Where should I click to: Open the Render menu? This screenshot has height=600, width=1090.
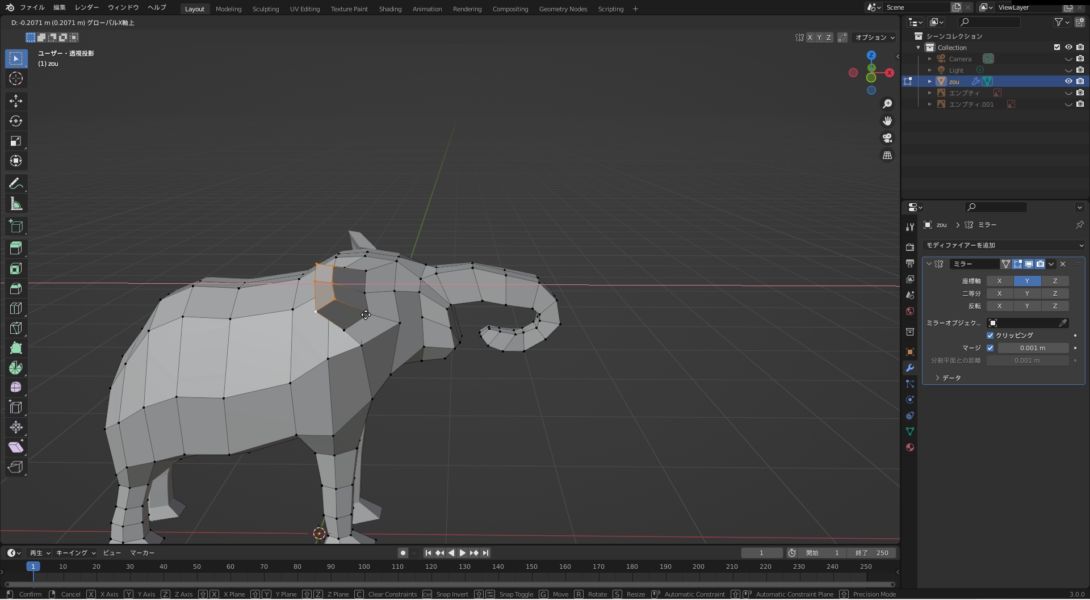tap(86, 8)
